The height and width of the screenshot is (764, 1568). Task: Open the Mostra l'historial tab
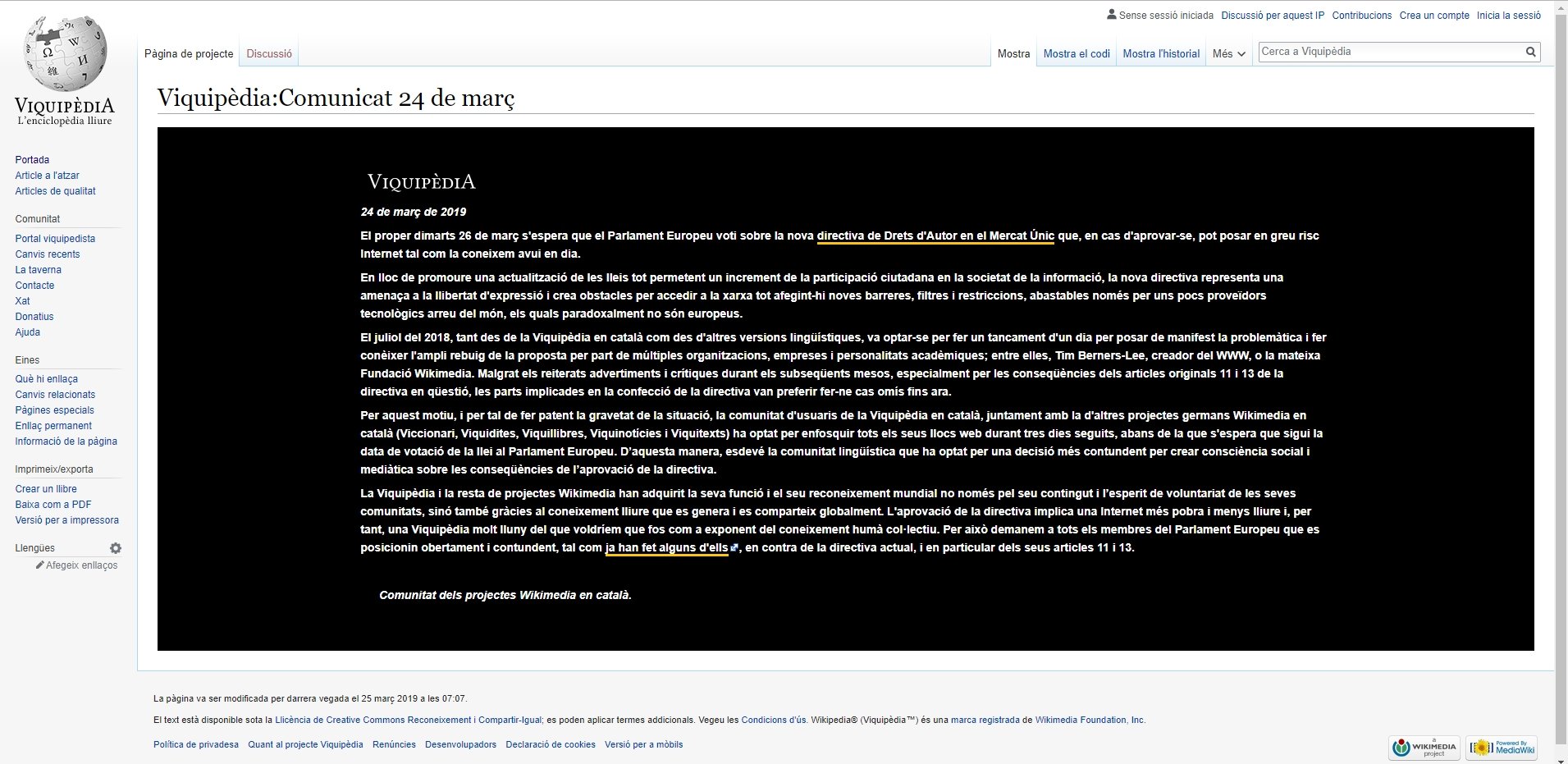1161,53
